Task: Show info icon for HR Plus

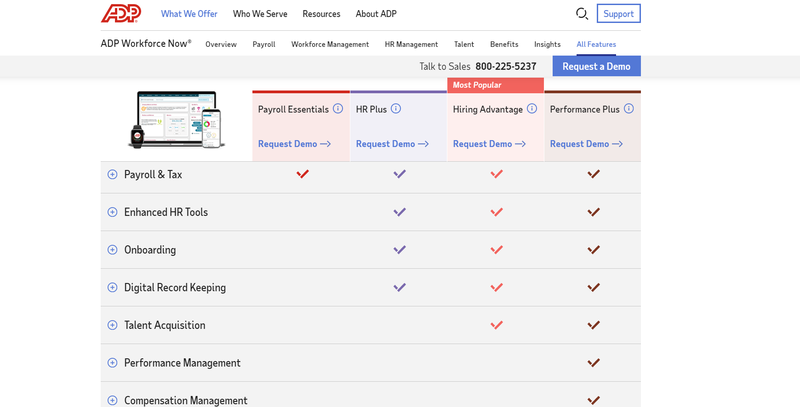Action: 396,108
